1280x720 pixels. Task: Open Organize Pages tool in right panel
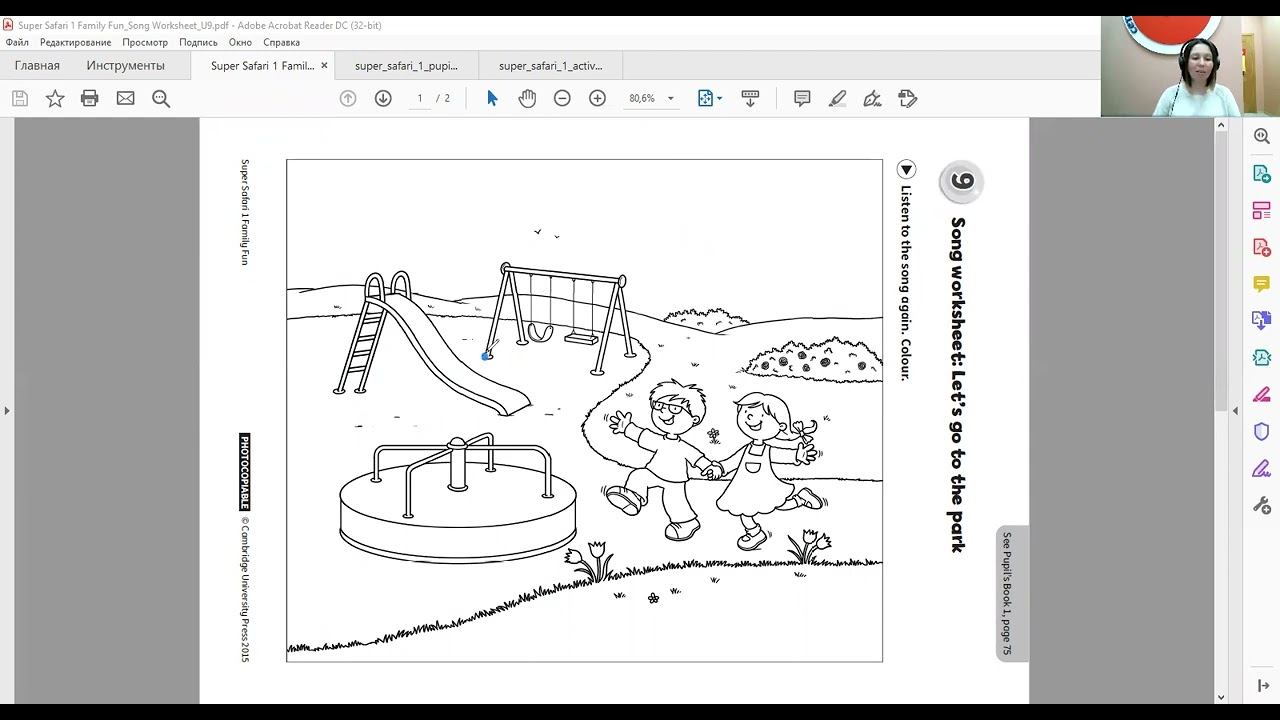coord(1262,210)
